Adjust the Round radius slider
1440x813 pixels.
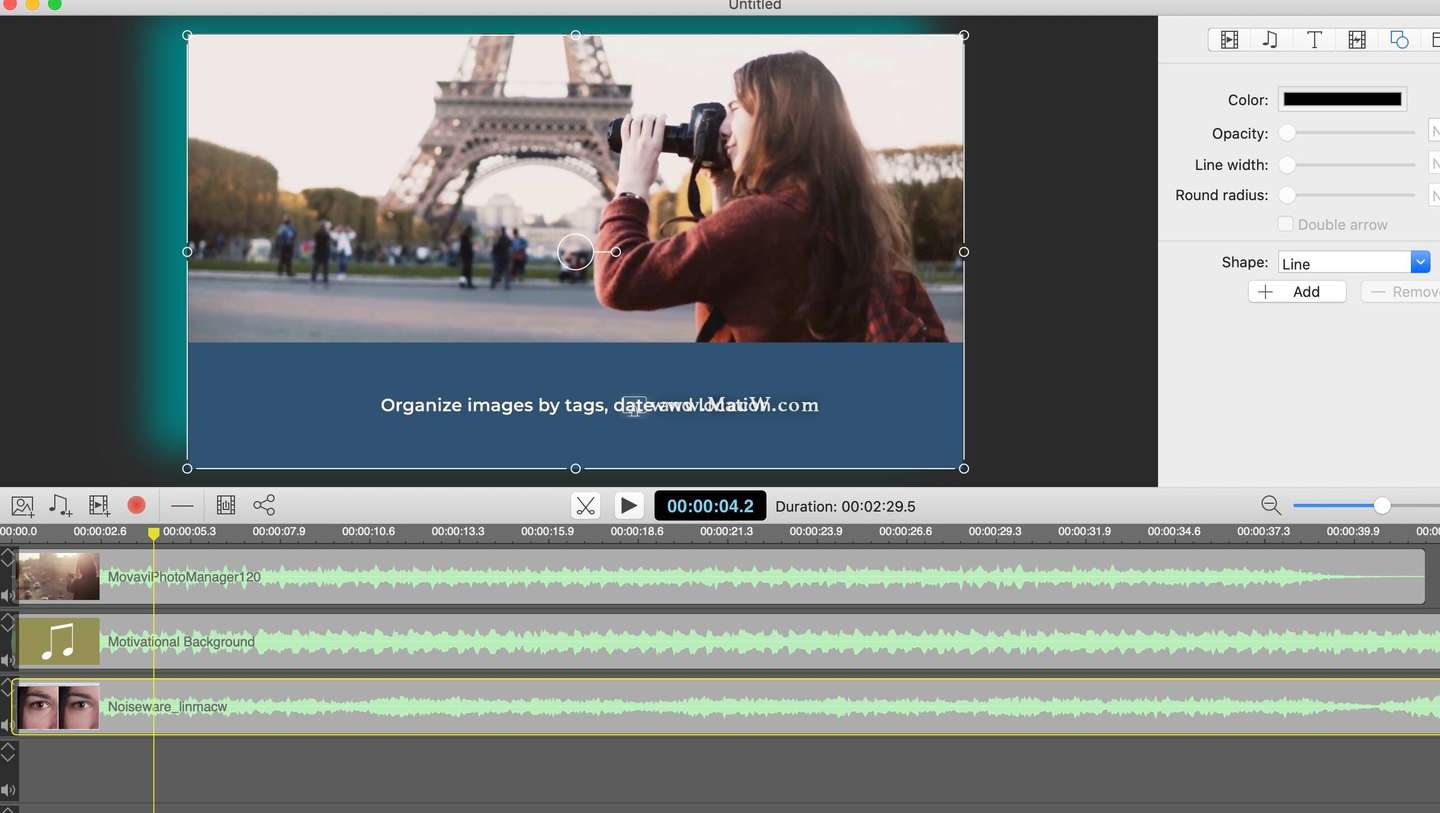click(1348, 196)
